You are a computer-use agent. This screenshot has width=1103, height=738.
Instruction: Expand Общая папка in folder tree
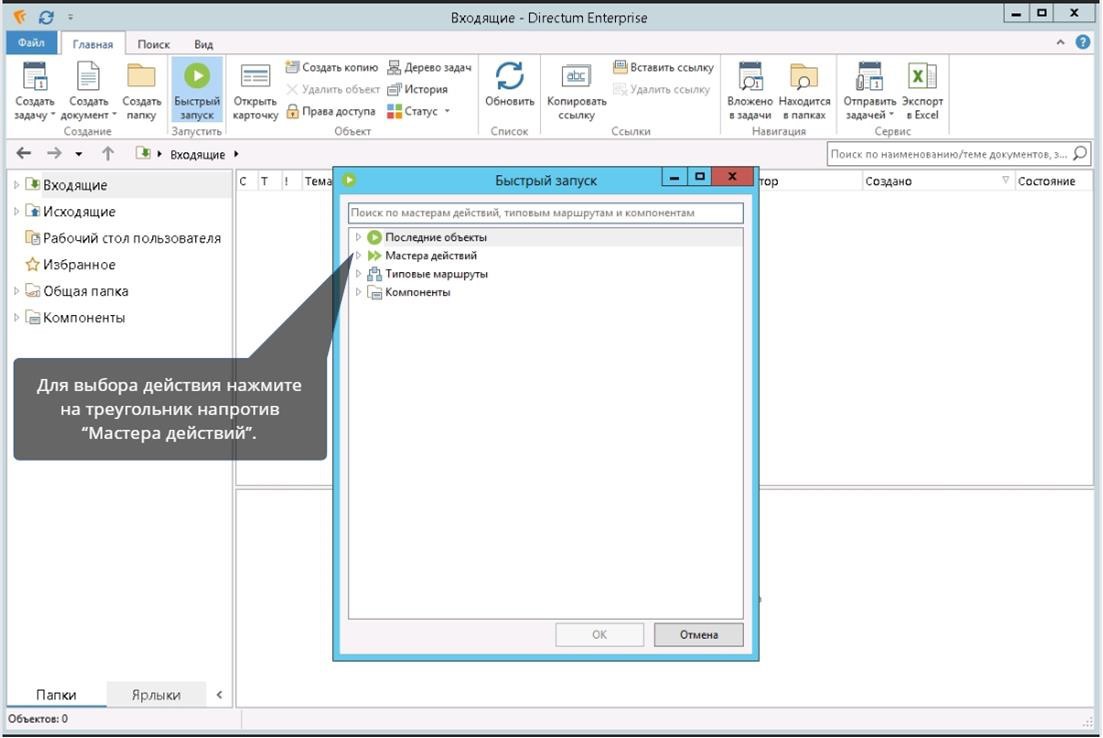pos(16,291)
